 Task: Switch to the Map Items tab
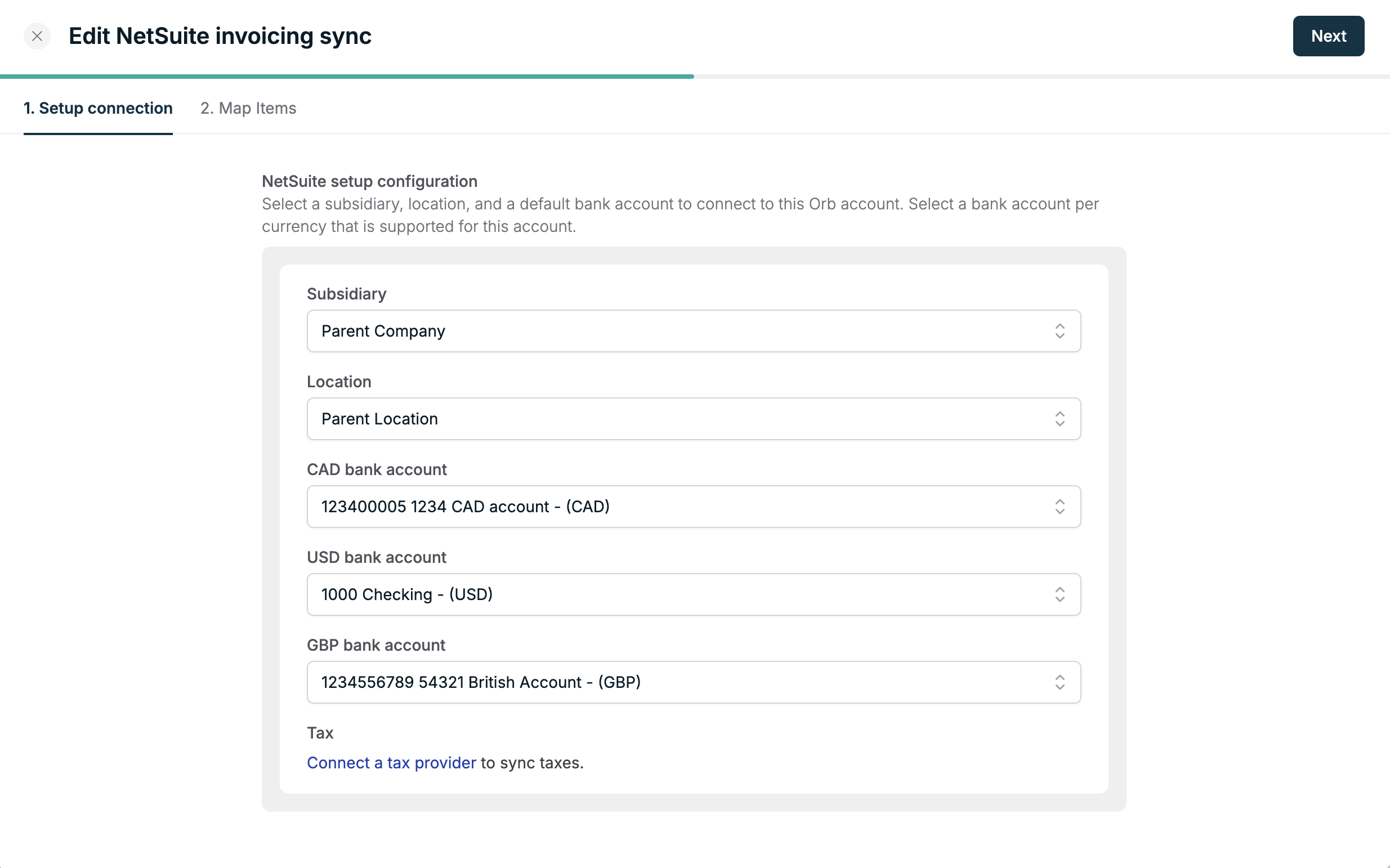pos(248,108)
